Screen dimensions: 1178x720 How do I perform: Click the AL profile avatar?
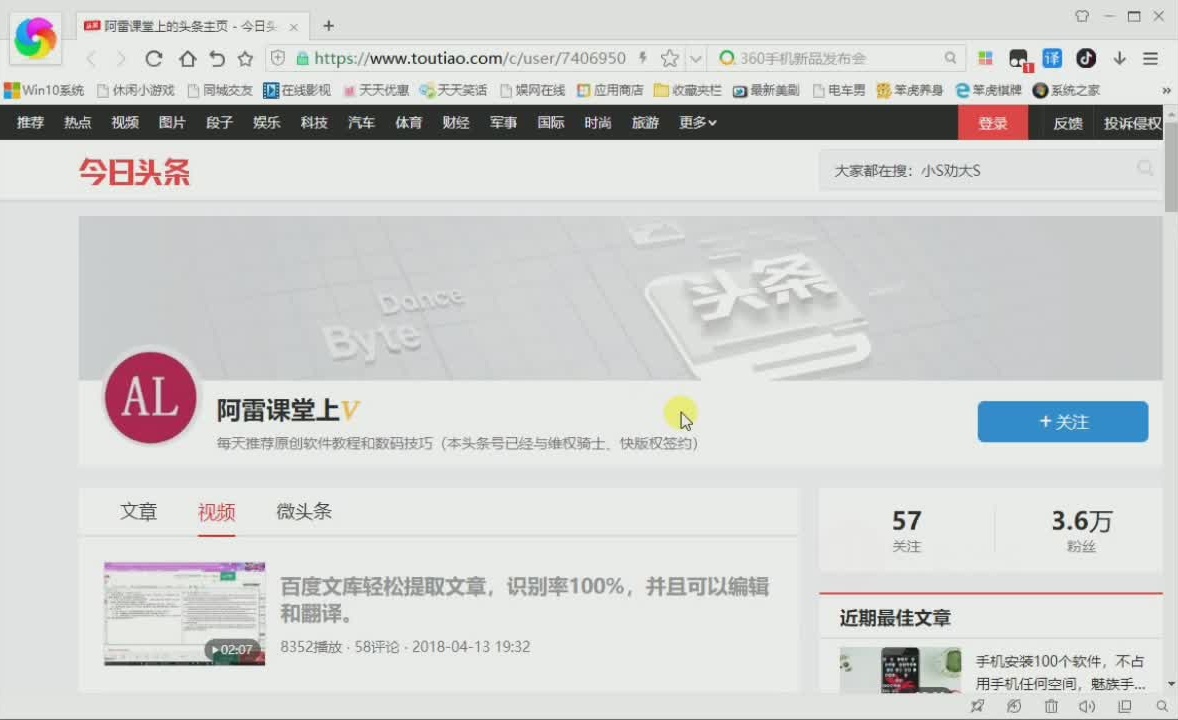click(151, 398)
